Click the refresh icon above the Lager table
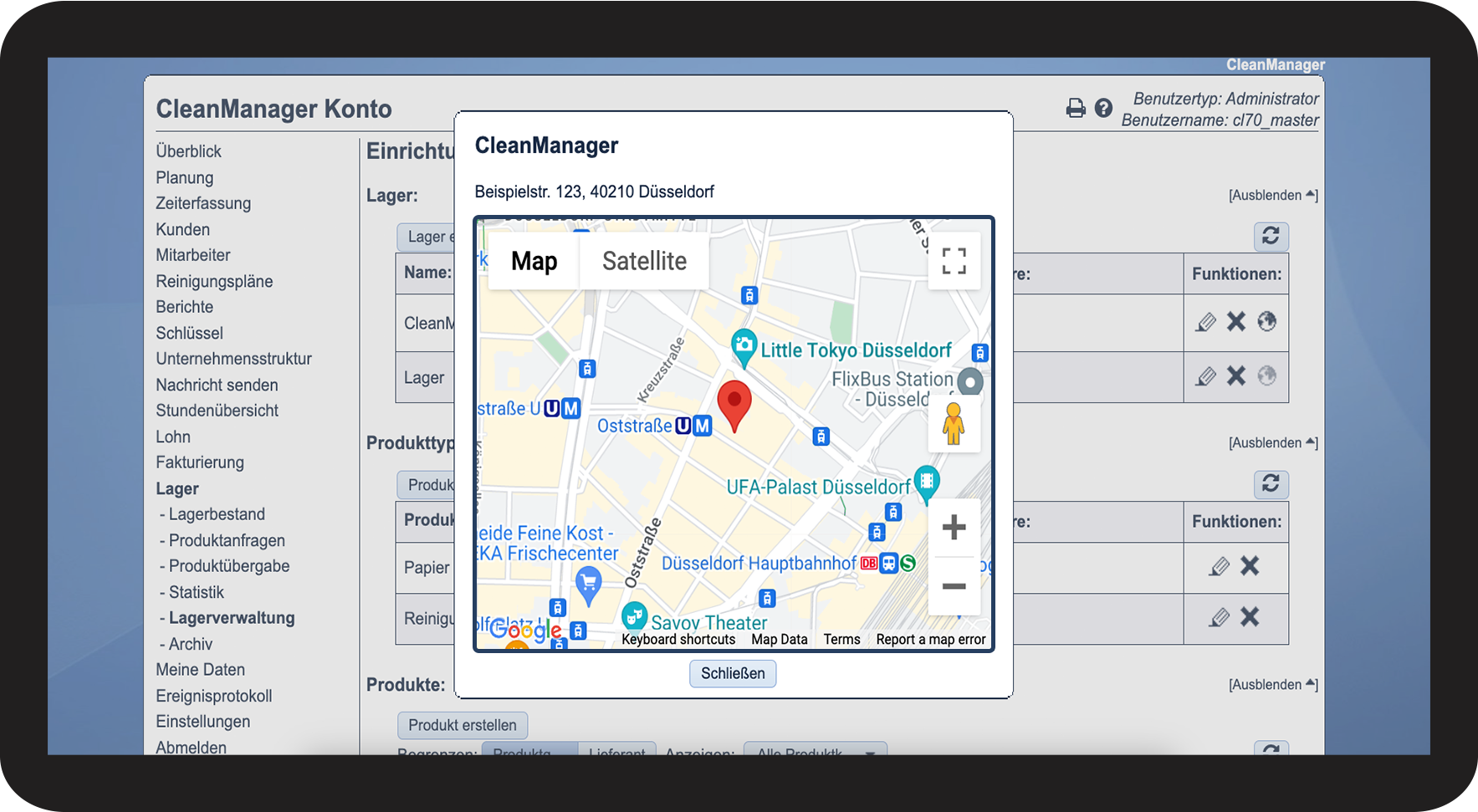The height and width of the screenshot is (812, 1478). (1271, 237)
